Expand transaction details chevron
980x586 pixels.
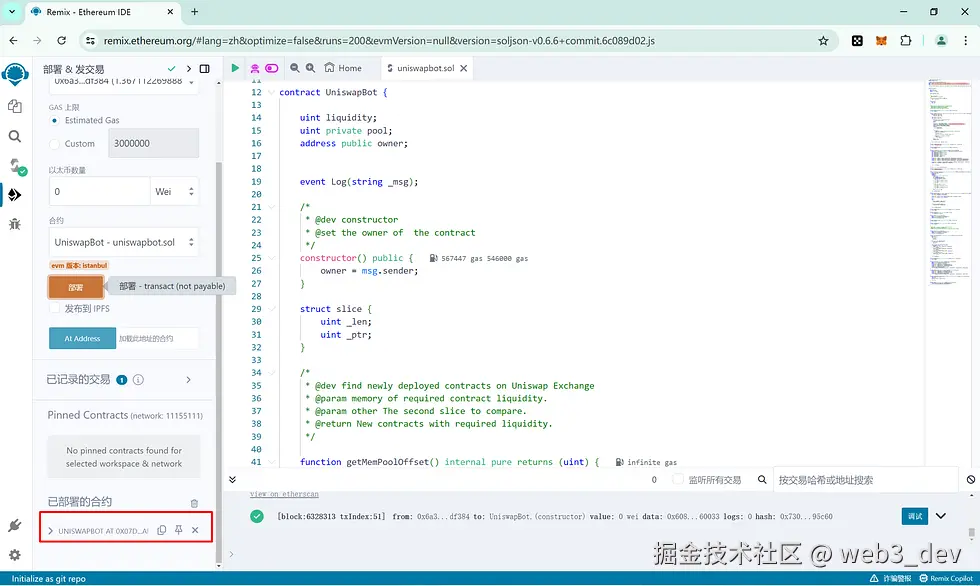point(941,516)
